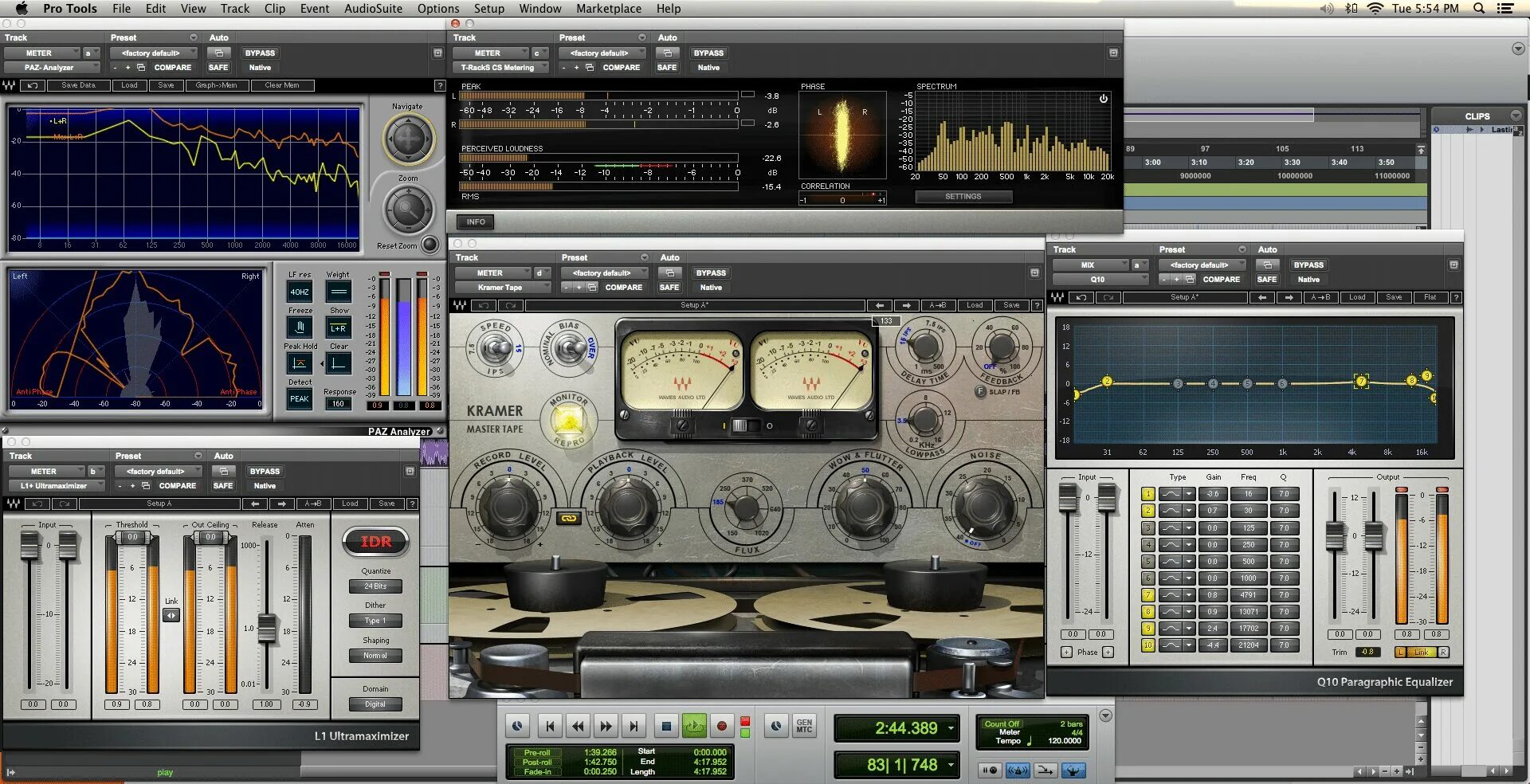Click the Kramer Tape Monitor Repro lamp
The height and width of the screenshot is (784, 1530).
tap(569, 418)
